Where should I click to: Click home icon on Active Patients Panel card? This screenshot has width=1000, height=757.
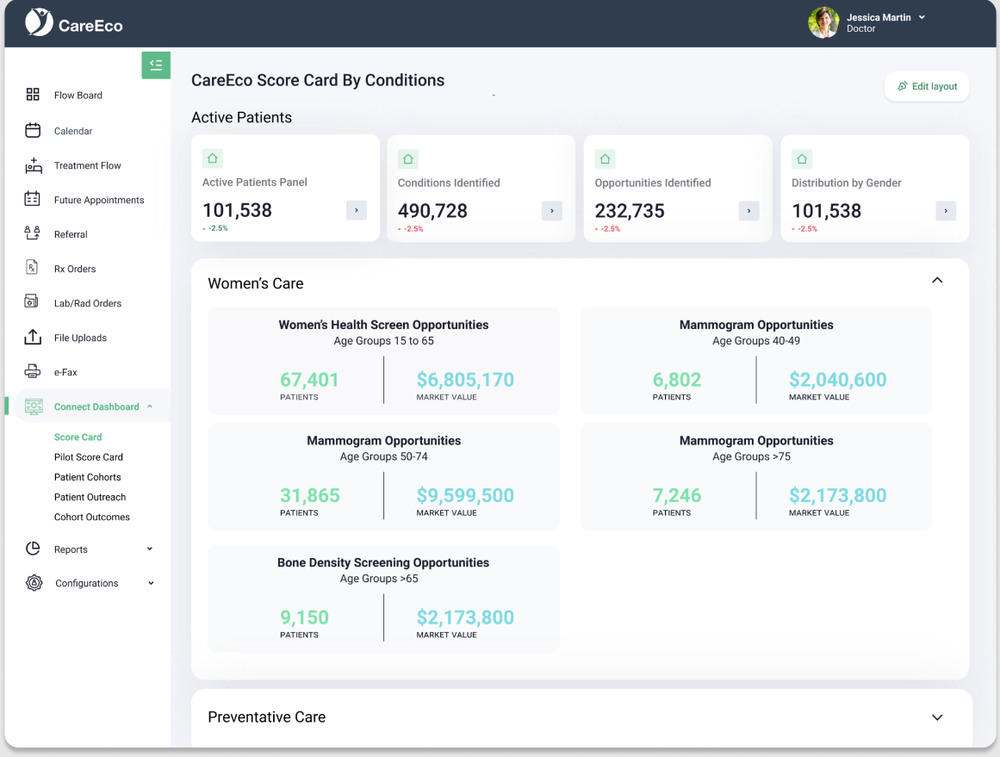tap(212, 158)
